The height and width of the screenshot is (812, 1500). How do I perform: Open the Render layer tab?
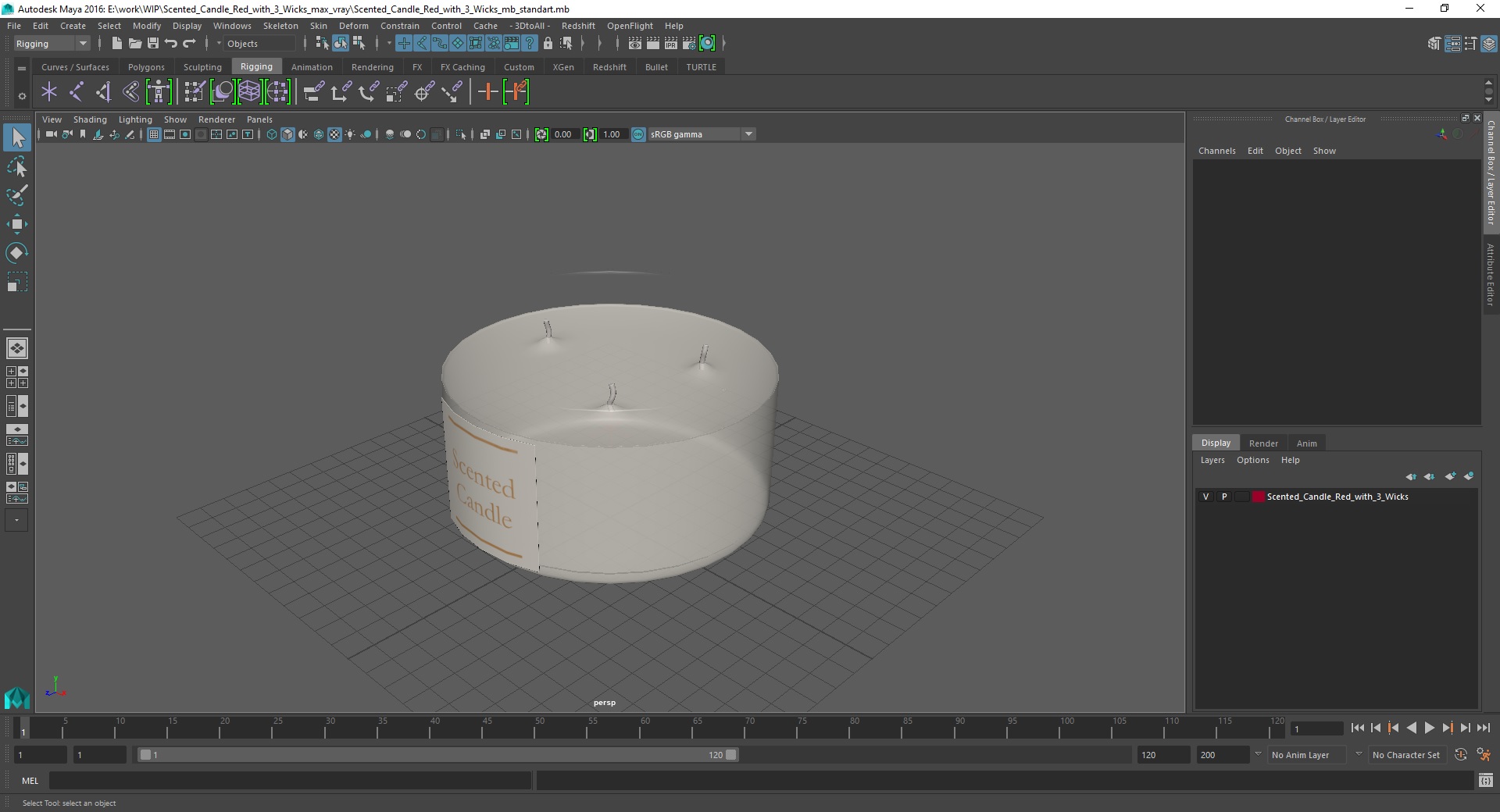coord(1263,443)
